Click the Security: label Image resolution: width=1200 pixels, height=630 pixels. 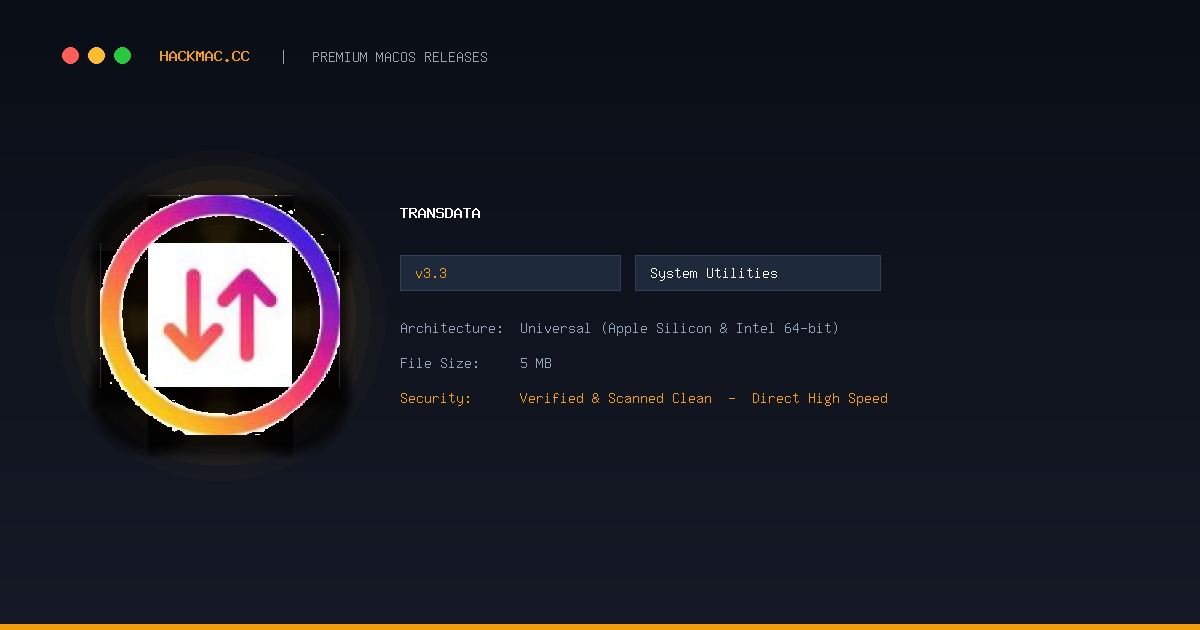click(x=436, y=398)
